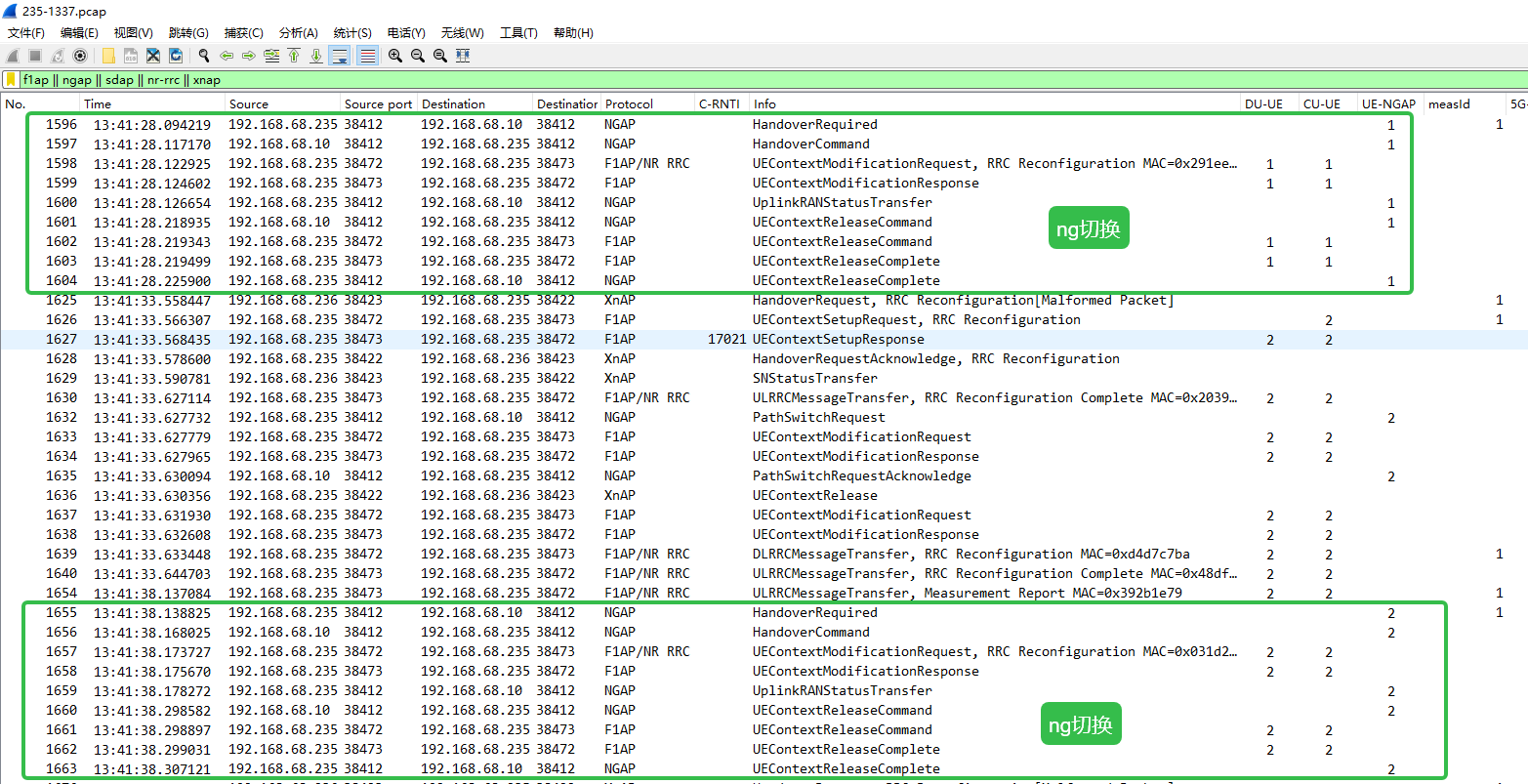
Task: Select packet 1663 UEContextReleaseComplete
Action: click(x=764, y=768)
